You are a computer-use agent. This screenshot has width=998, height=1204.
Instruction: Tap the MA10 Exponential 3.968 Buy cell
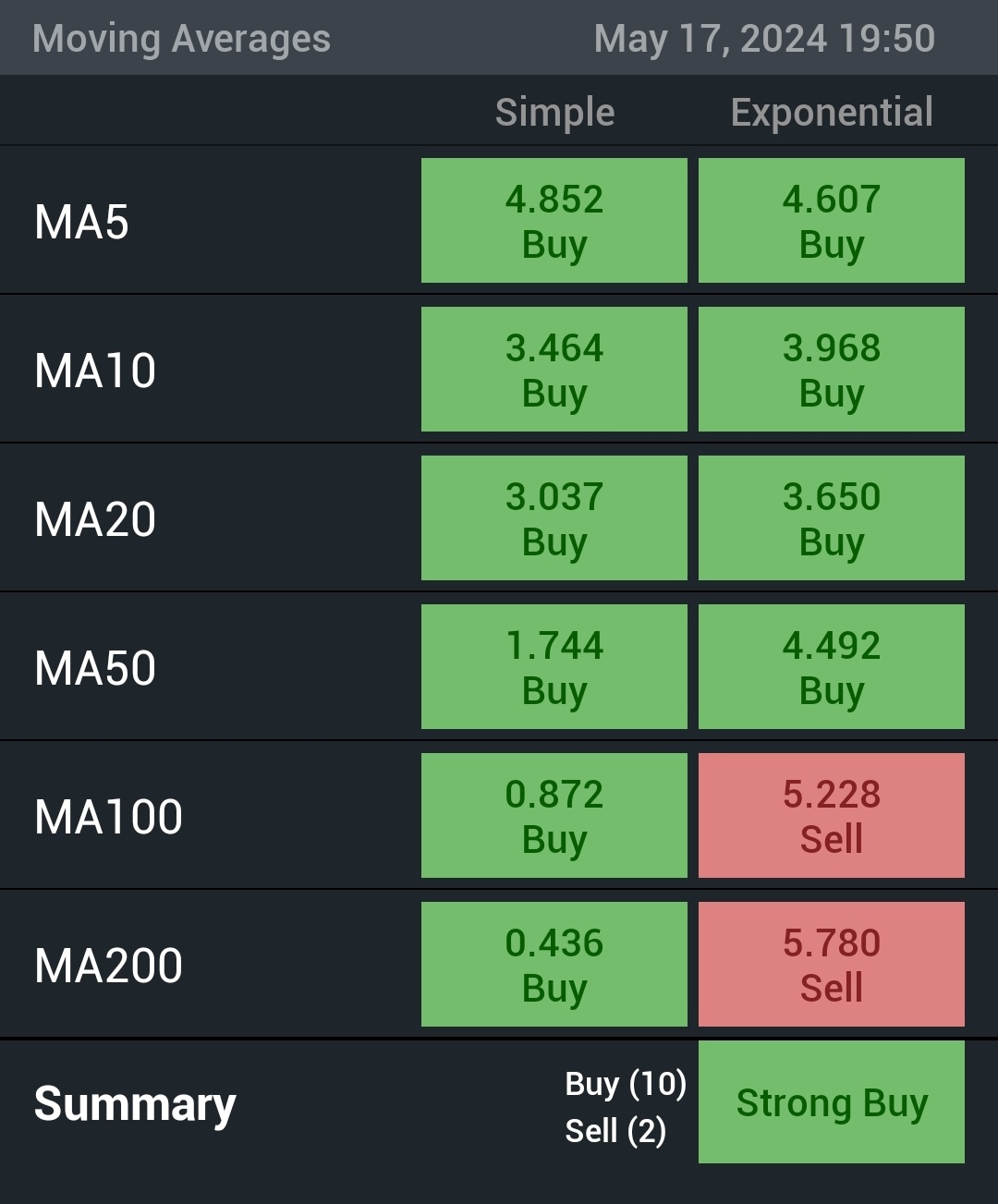[832, 370]
